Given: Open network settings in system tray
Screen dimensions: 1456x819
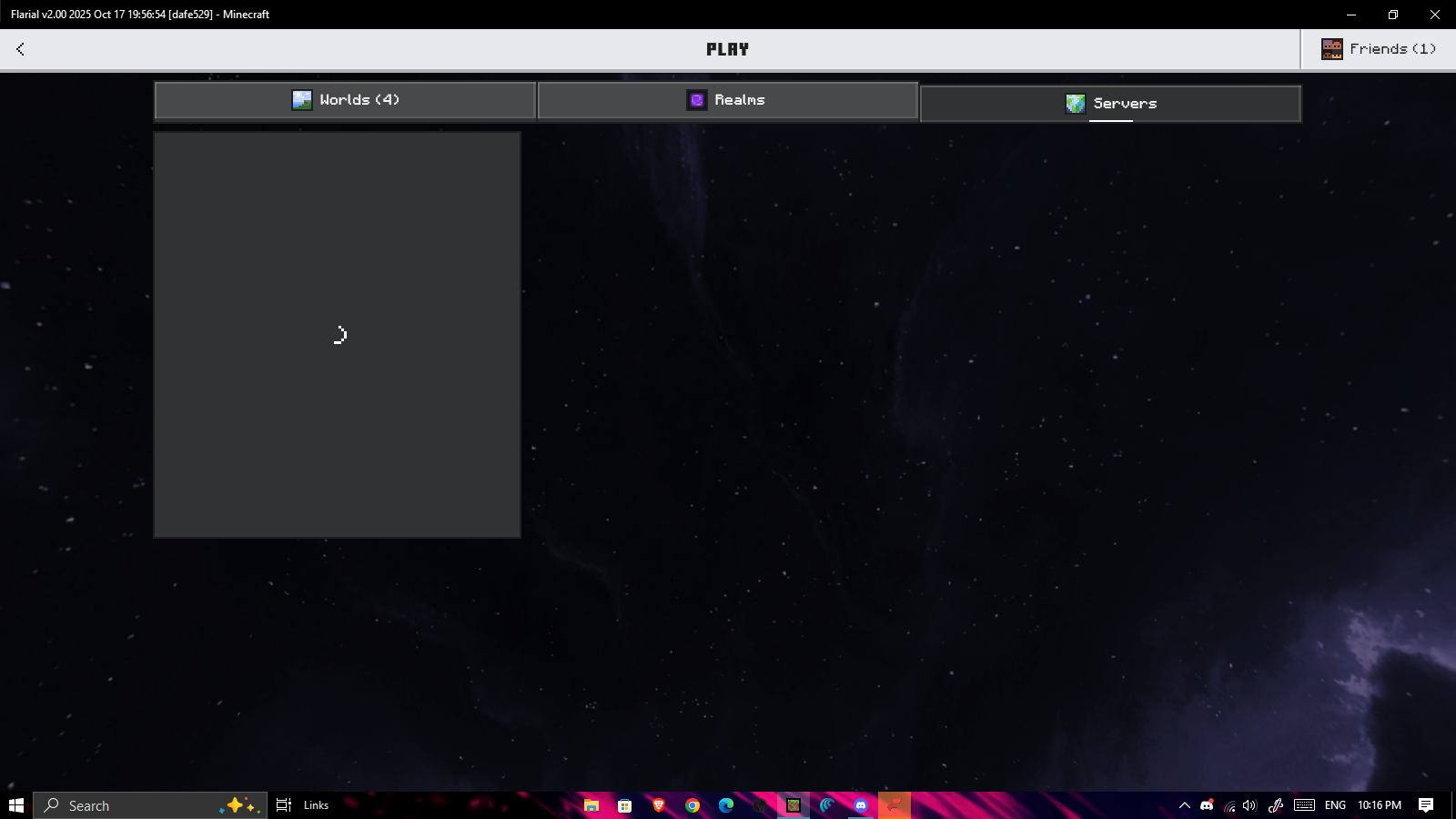Looking at the screenshot, I should [1229, 805].
